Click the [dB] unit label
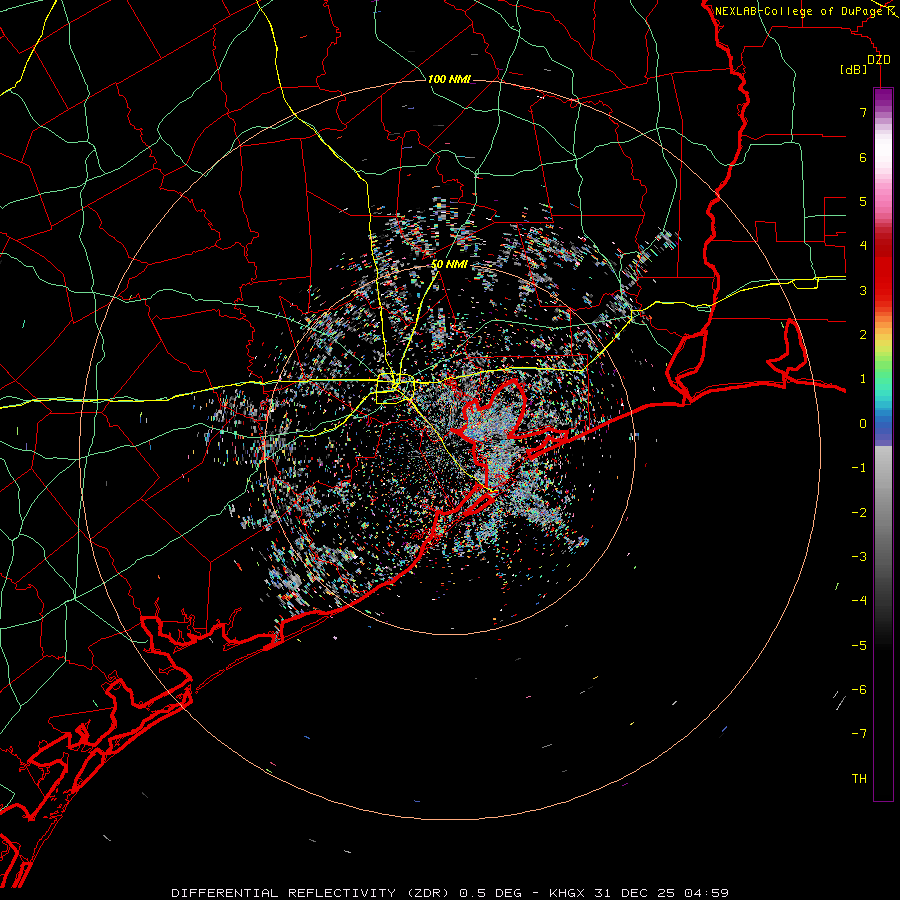The image size is (900, 900). click(854, 70)
